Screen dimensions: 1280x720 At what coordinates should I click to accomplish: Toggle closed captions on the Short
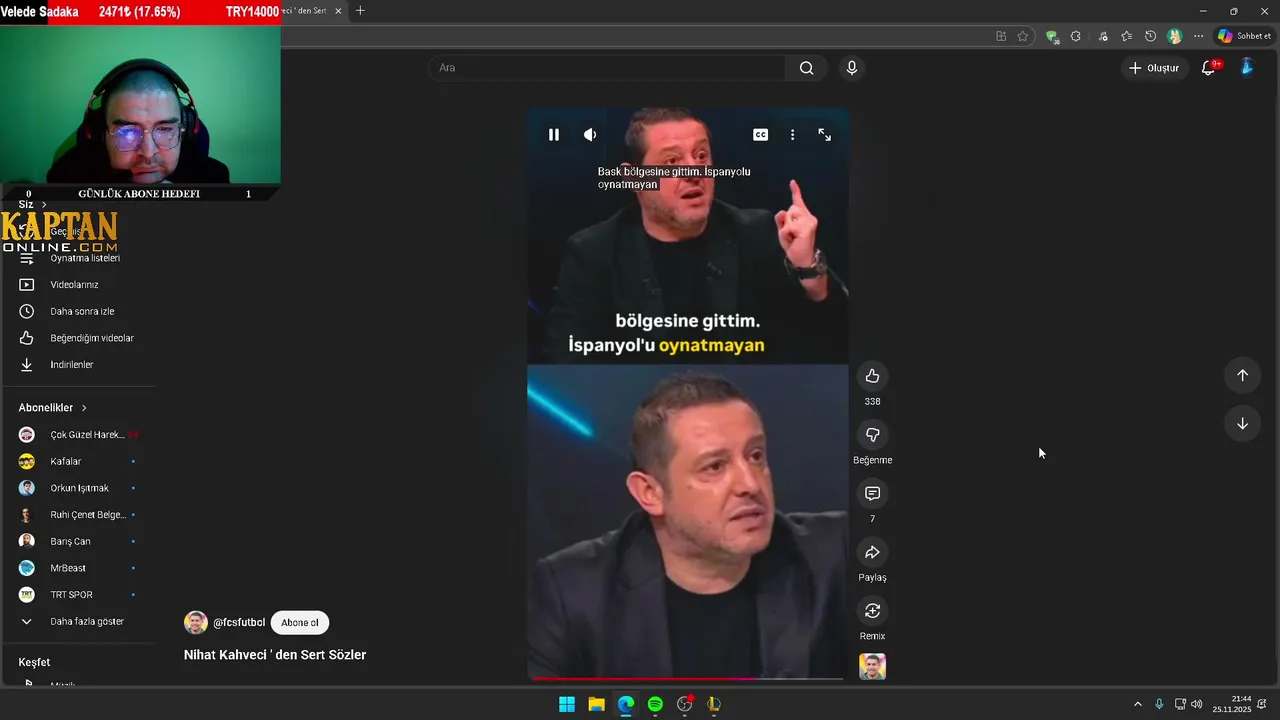pyautogui.click(x=761, y=135)
